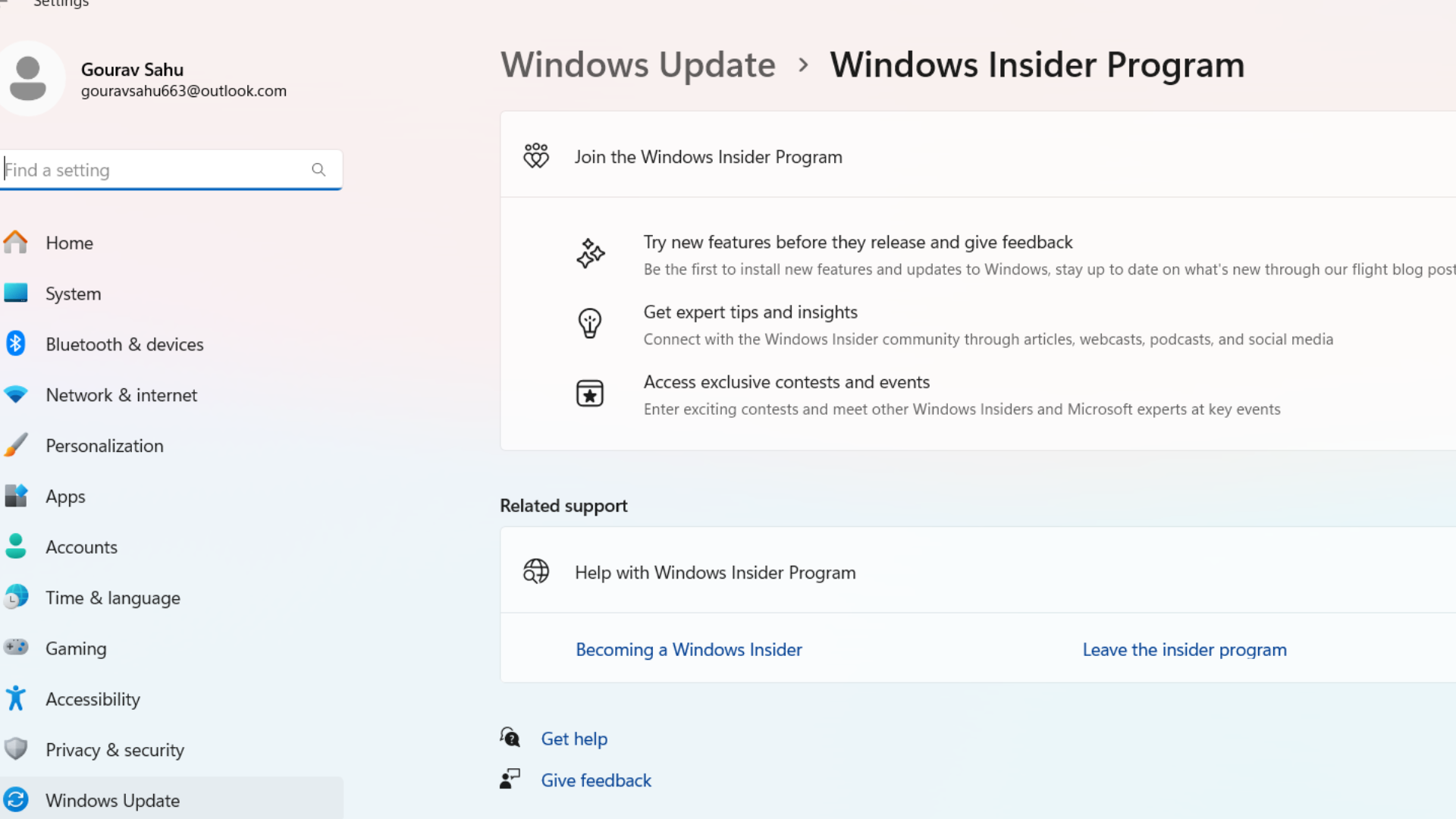Open Becoming a Windows Insider link

(688, 649)
